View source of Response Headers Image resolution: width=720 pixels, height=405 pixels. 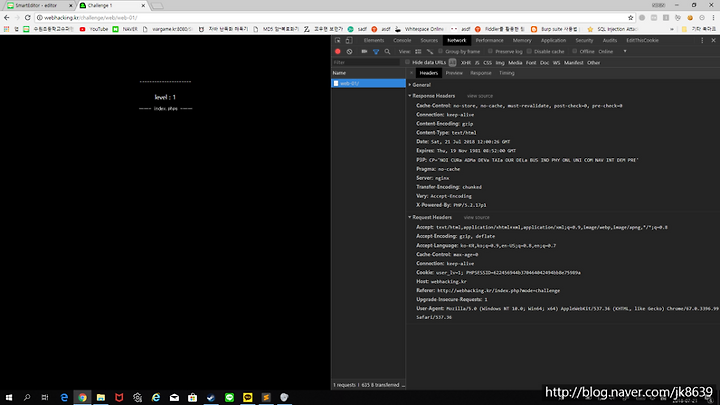click(480, 96)
